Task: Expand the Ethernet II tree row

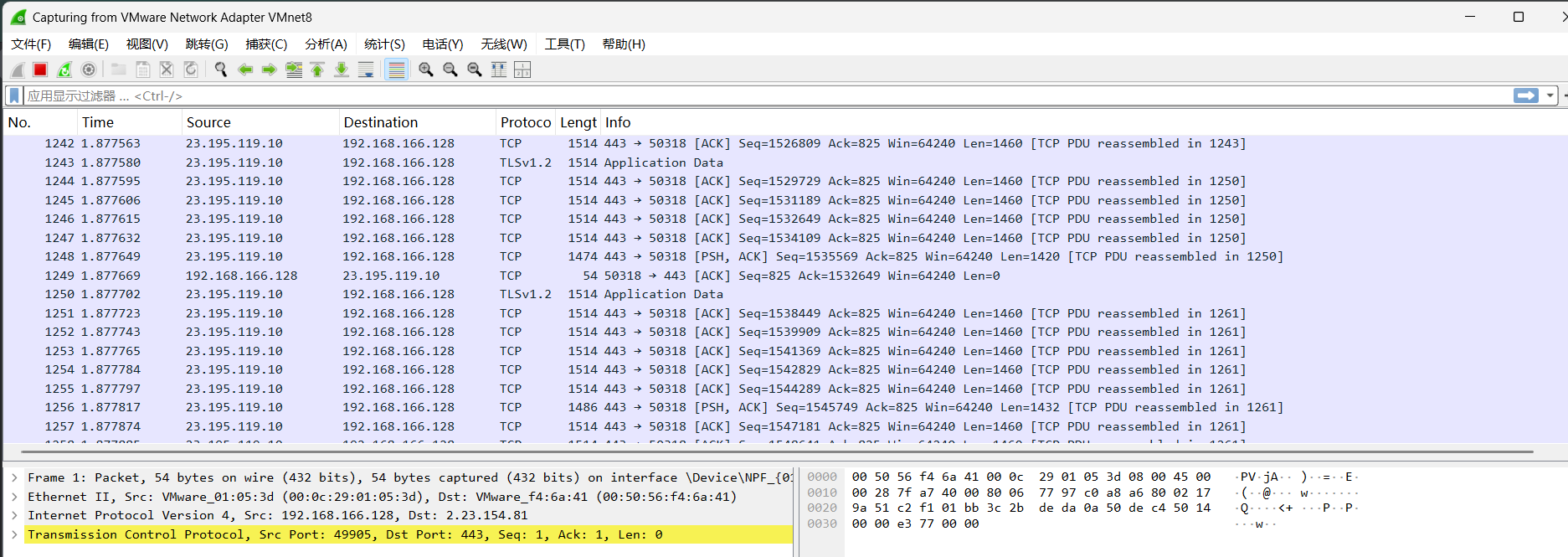Action: 14,497
